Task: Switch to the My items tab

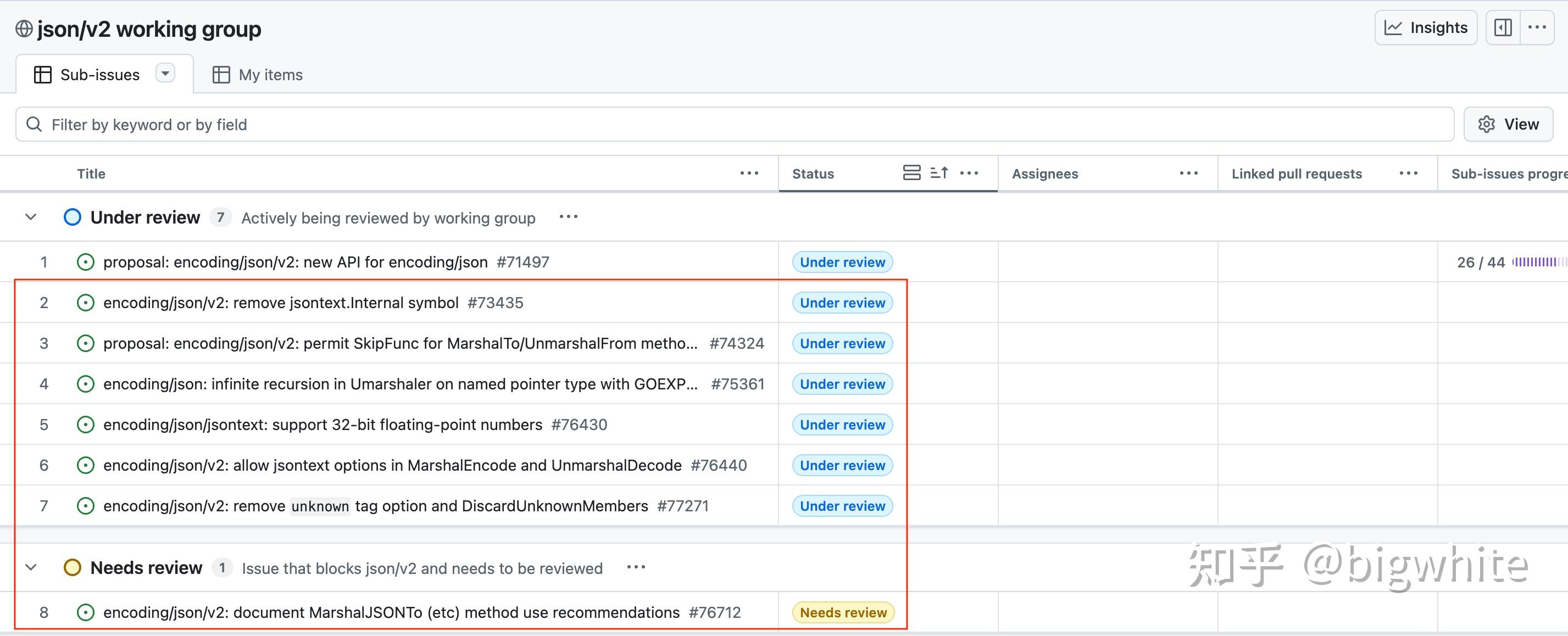Action: (x=257, y=74)
